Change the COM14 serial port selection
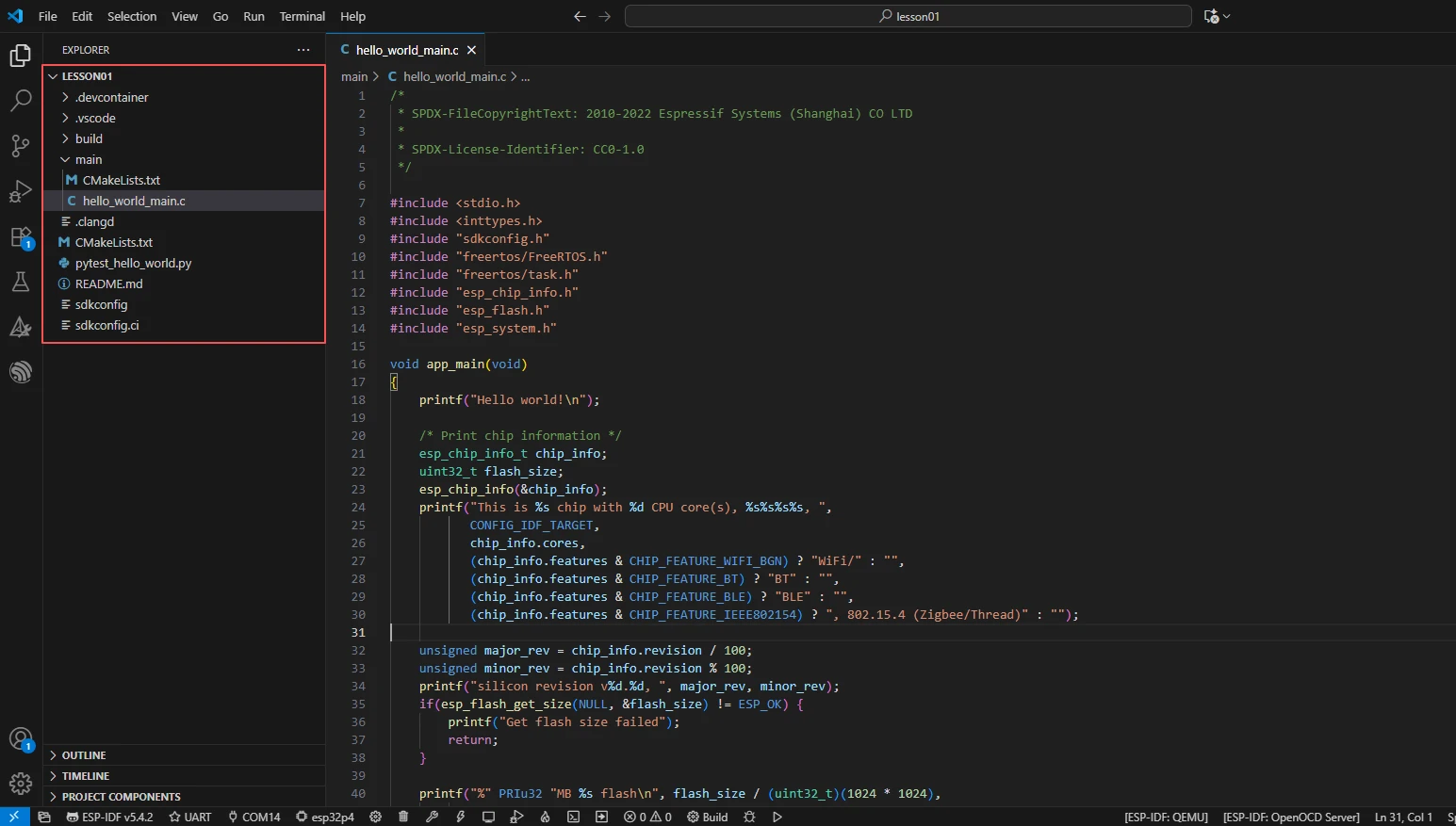The width and height of the screenshot is (1456, 826). pyautogui.click(x=254, y=817)
